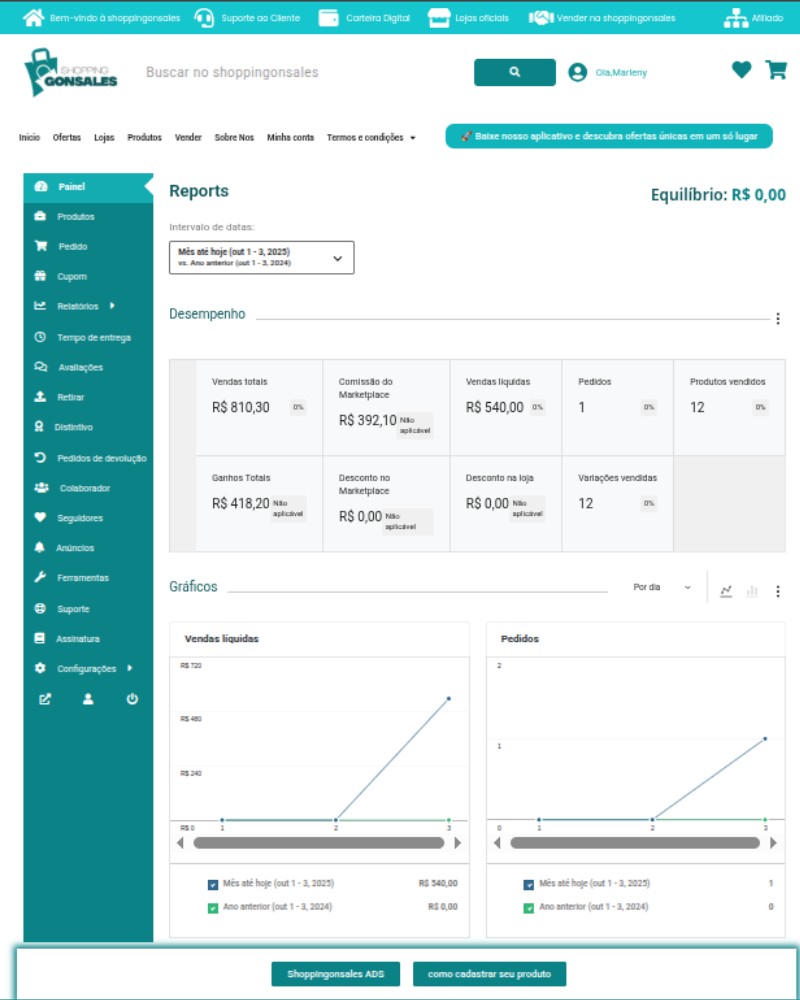Switch to bar chart view icon
800x1000 pixels.
pyautogui.click(x=752, y=591)
